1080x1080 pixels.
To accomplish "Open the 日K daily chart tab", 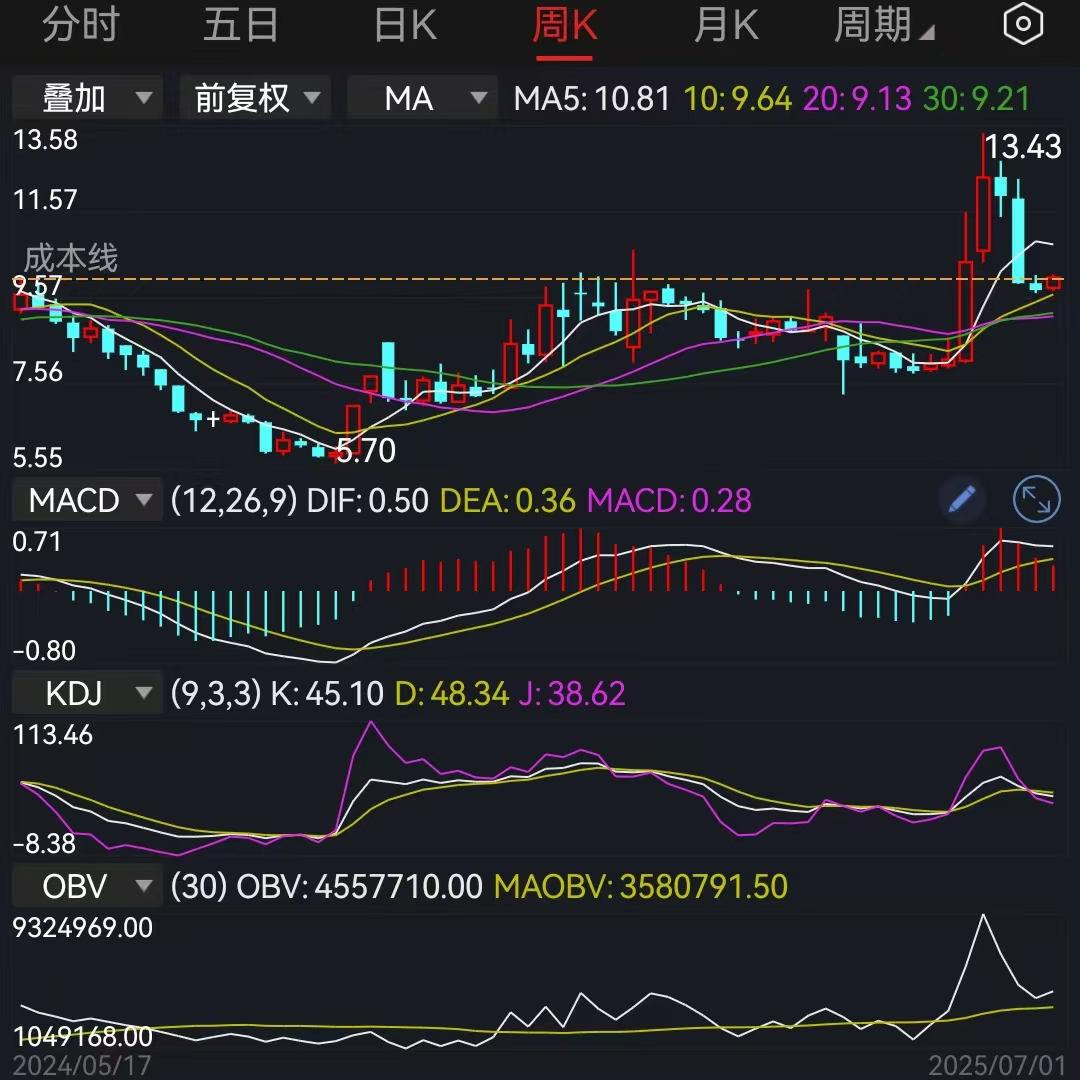I will [404, 23].
